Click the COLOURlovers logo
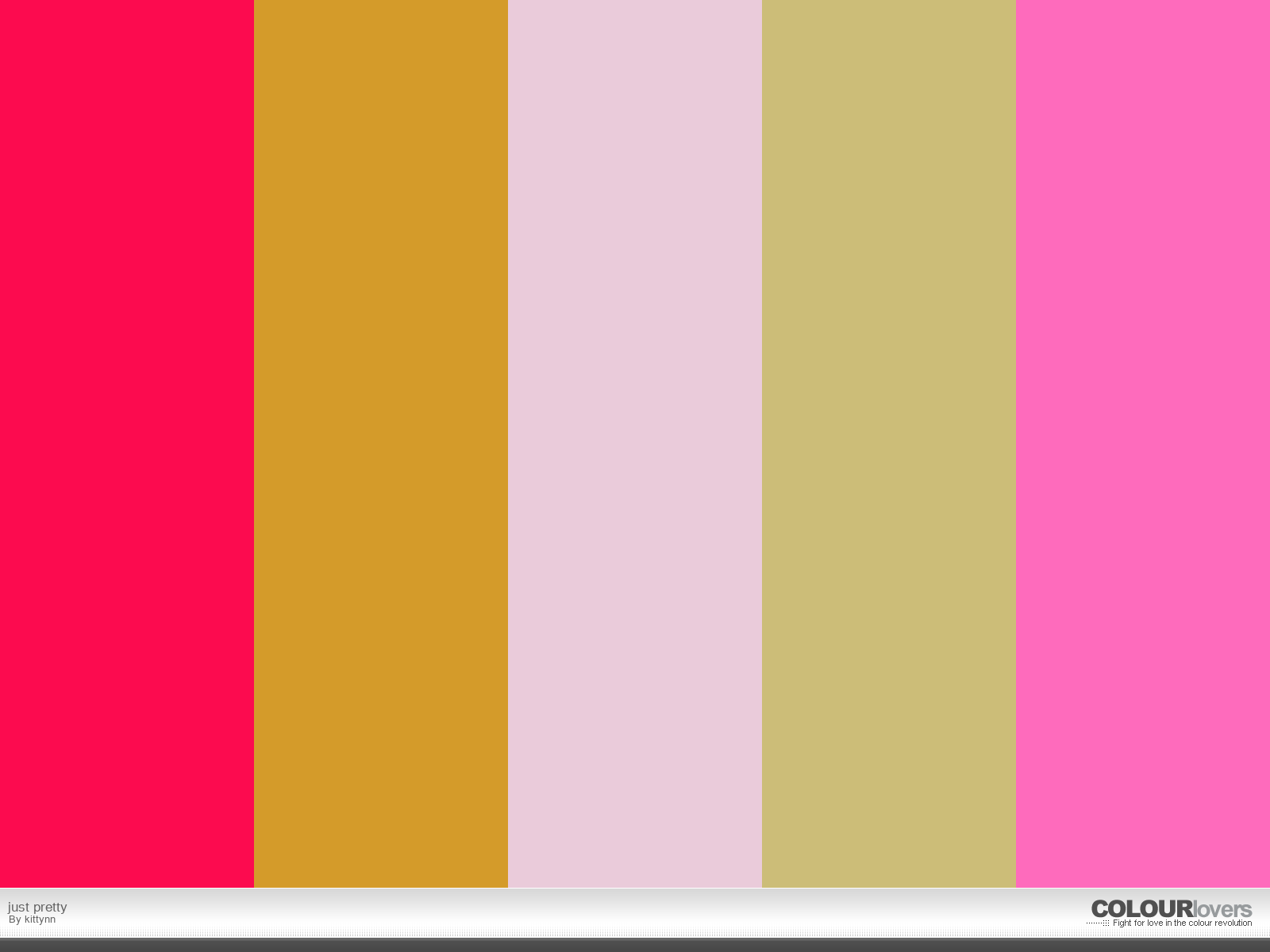This screenshot has height=952, width=1270. pyautogui.click(x=1171, y=909)
